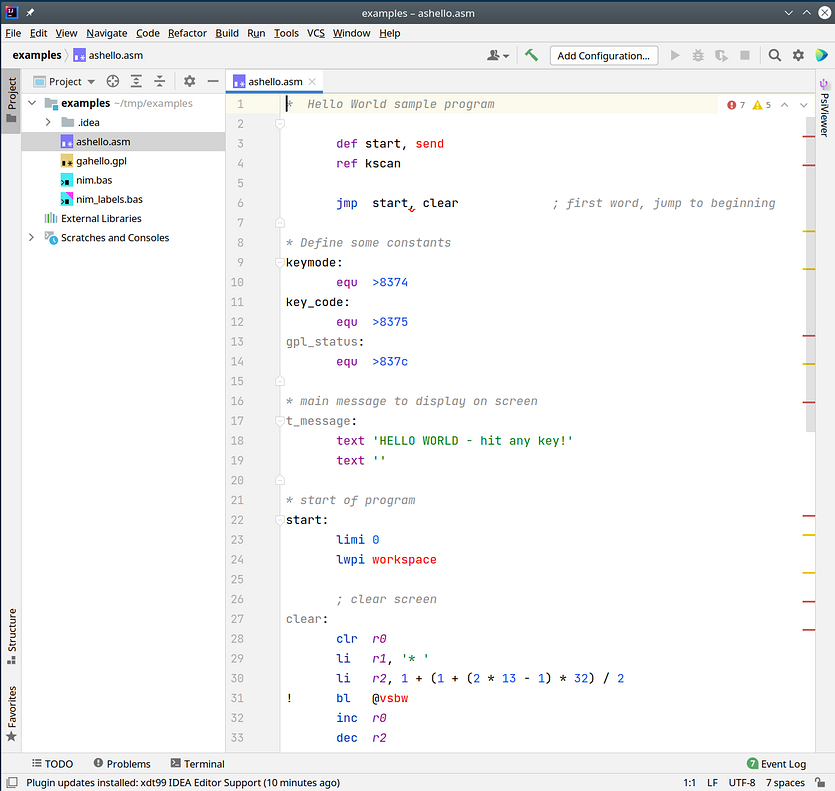The image size is (835, 791).
Task: Open the Refactor menu
Action: 187,33
